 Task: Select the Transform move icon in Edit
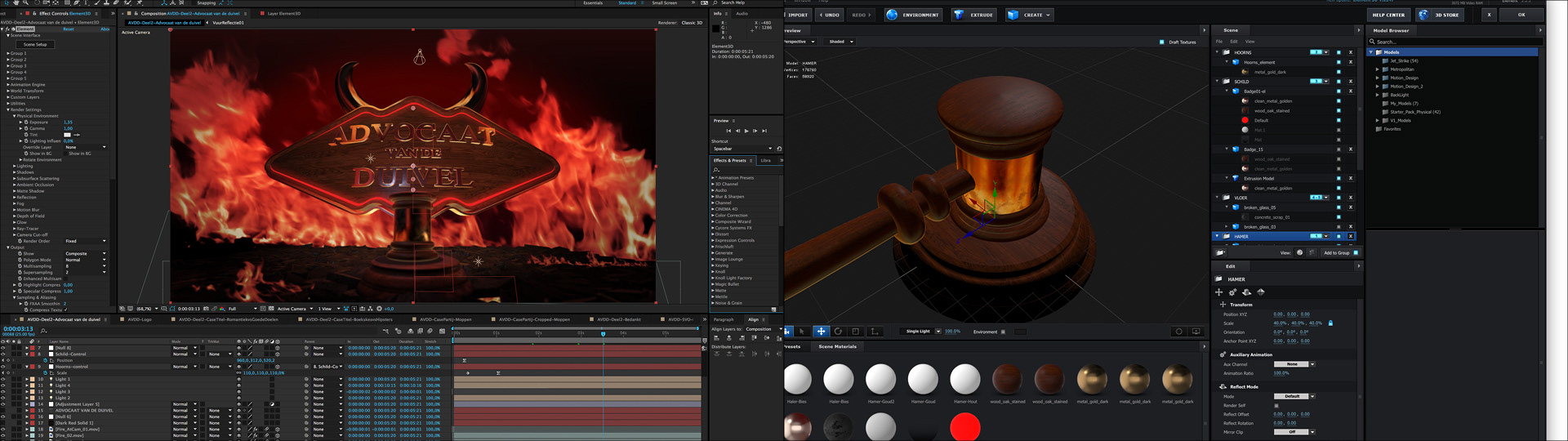coord(1218,292)
